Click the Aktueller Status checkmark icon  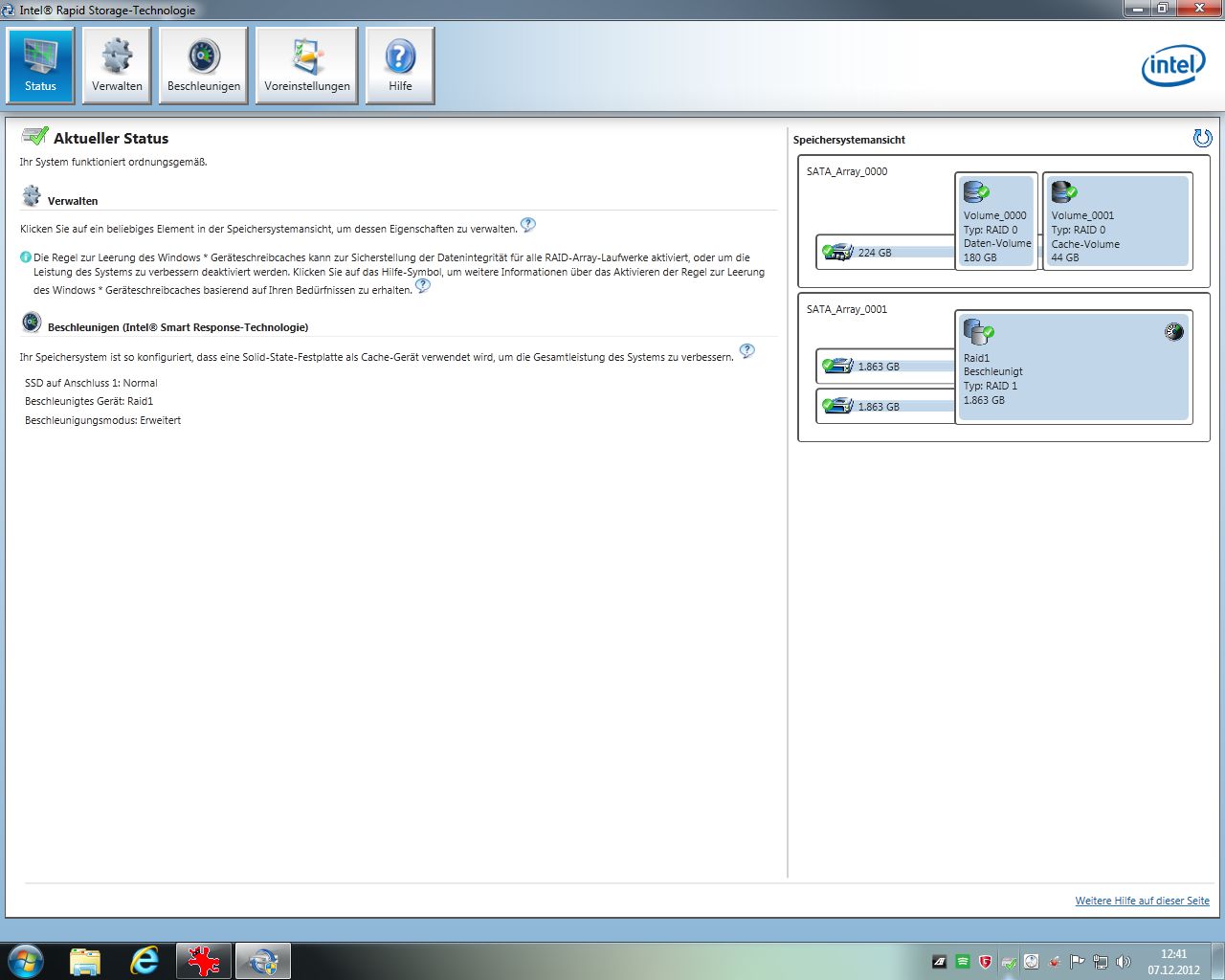coord(34,136)
